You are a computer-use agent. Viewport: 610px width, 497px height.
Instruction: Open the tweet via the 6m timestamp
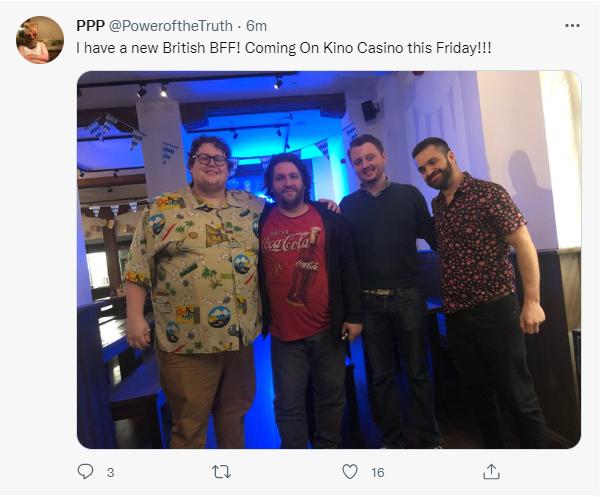[x=257, y=26]
